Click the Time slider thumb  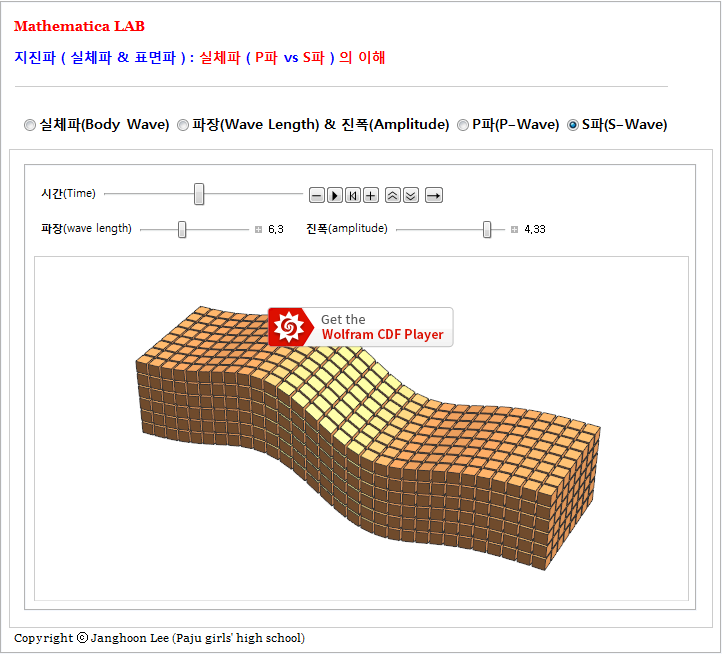click(x=199, y=194)
